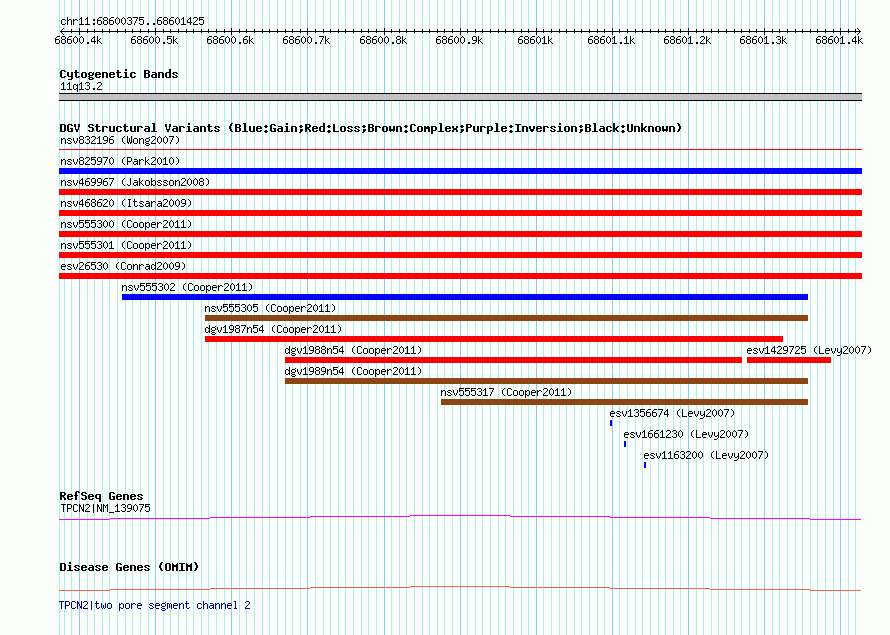This screenshot has height=635, width=890.
Task: Click the 68600.8k ruler tick label
Action: pos(383,40)
